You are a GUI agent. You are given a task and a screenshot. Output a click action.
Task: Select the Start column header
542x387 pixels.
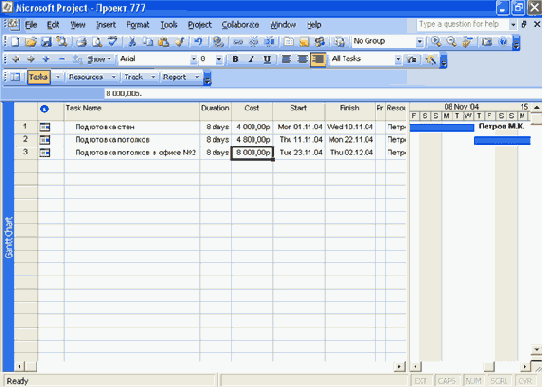coord(299,111)
